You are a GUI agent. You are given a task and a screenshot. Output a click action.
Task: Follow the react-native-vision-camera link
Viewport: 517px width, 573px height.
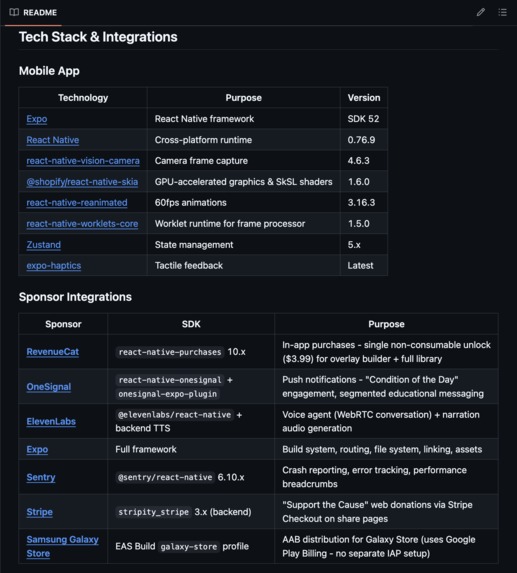click(83, 161)
